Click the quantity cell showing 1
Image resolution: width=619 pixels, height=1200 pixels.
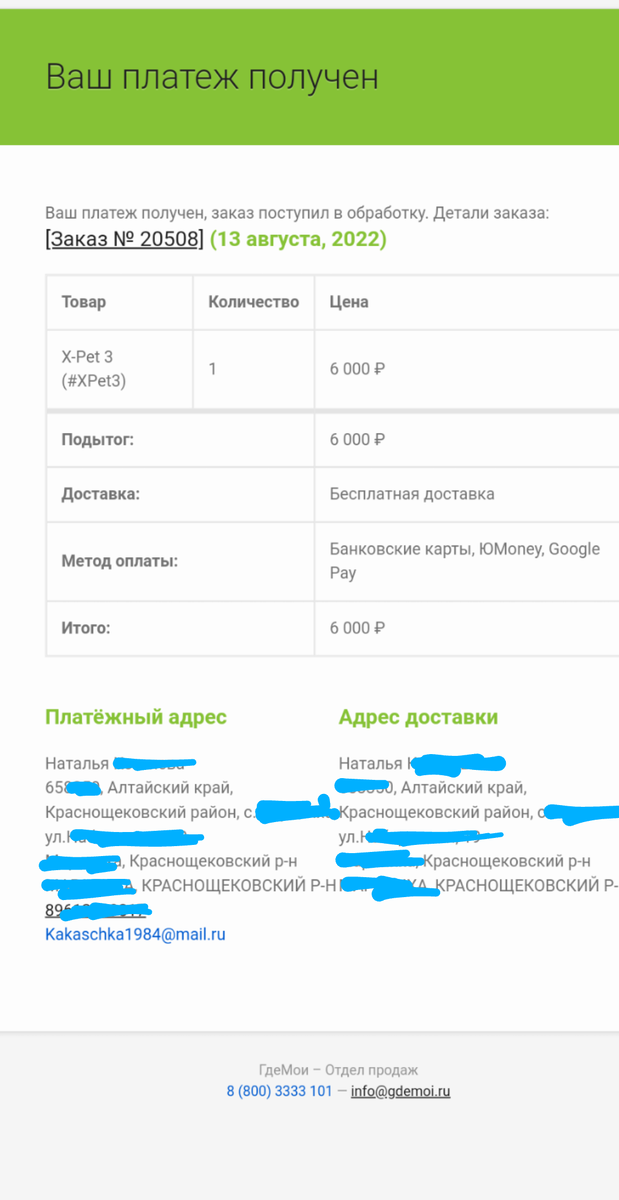212,369
